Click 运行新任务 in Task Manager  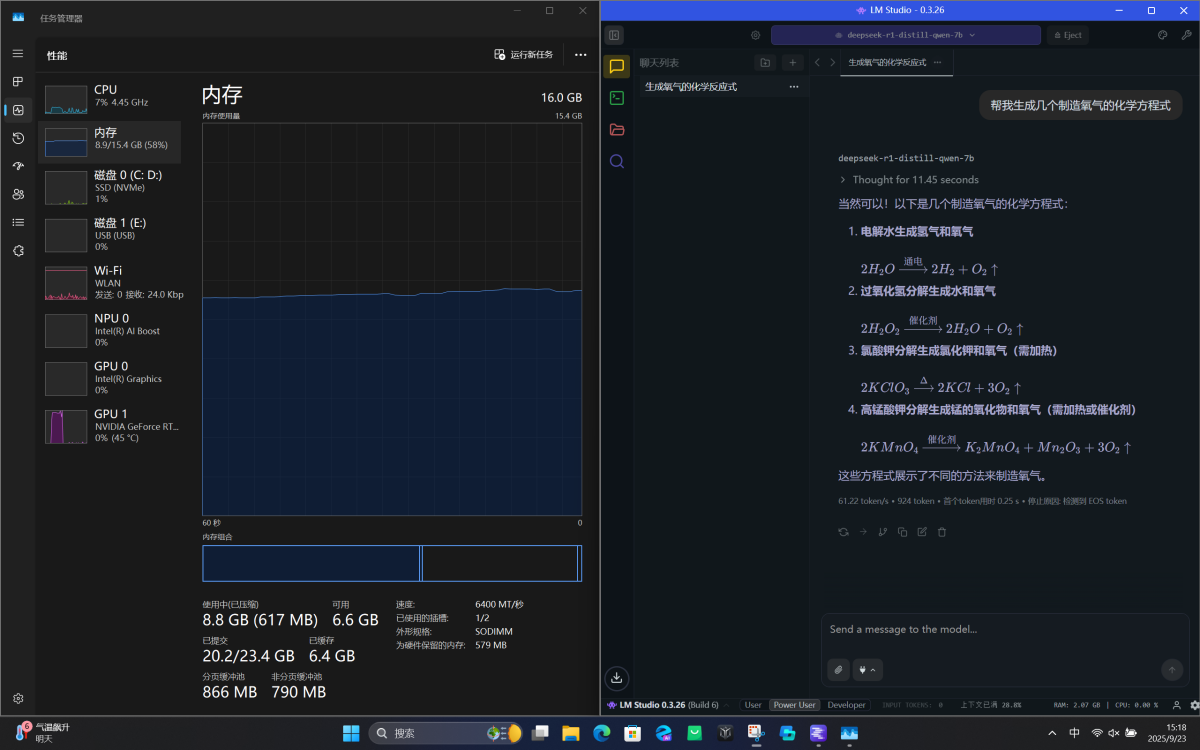[x=523, y=55]
